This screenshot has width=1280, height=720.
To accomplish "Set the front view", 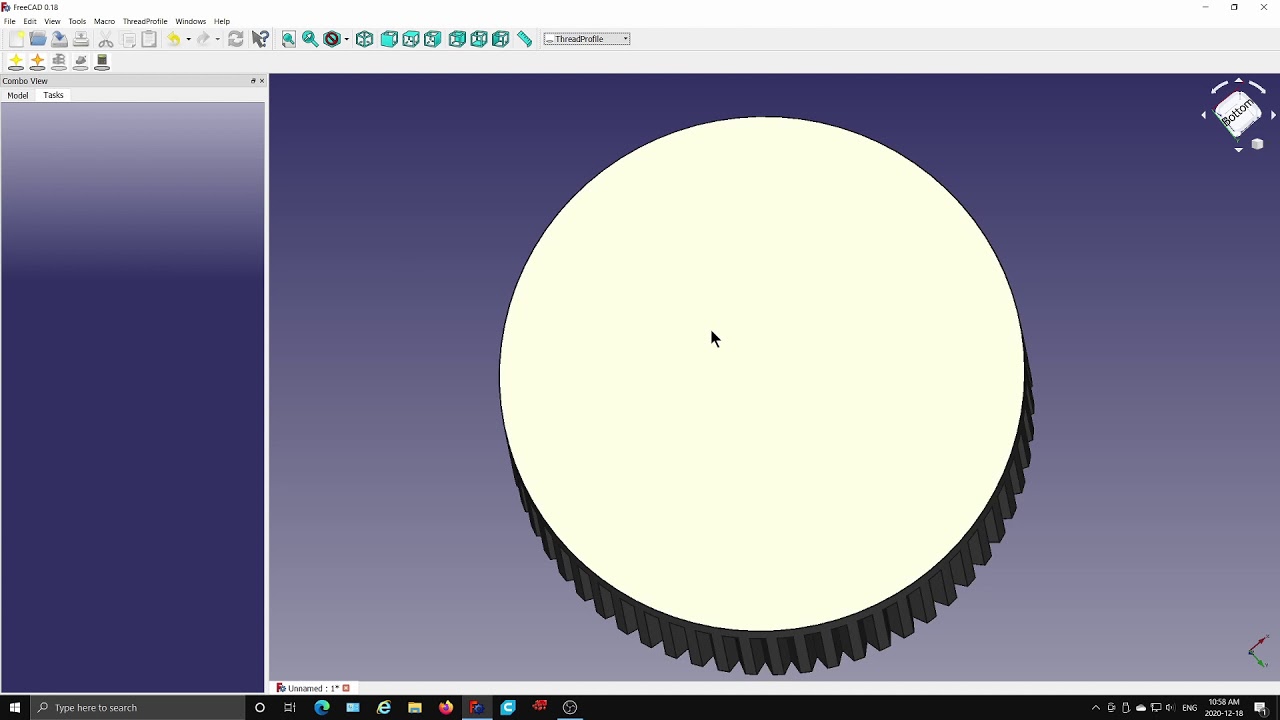I will pos(389,39).
